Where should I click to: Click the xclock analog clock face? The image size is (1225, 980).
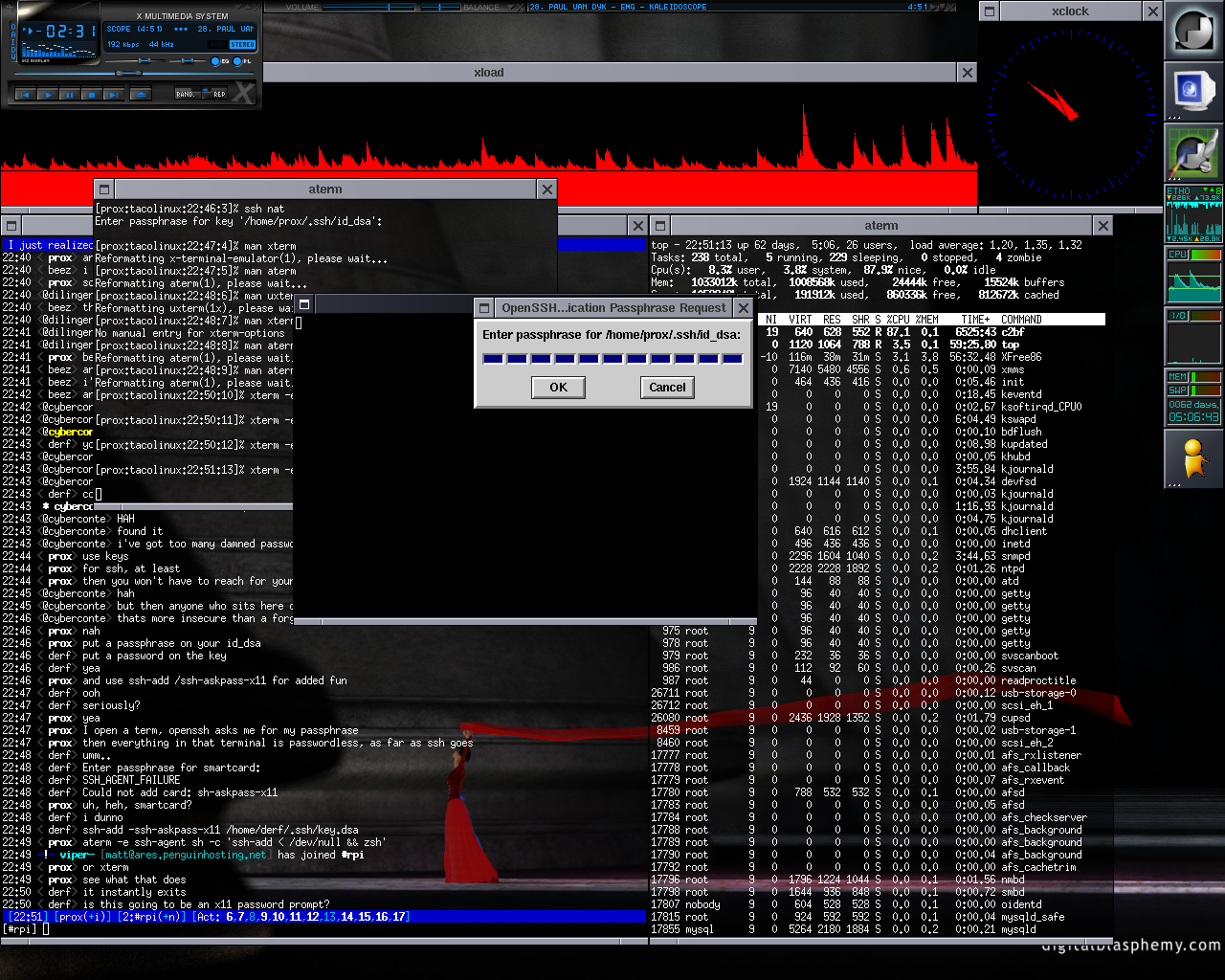1069,113
